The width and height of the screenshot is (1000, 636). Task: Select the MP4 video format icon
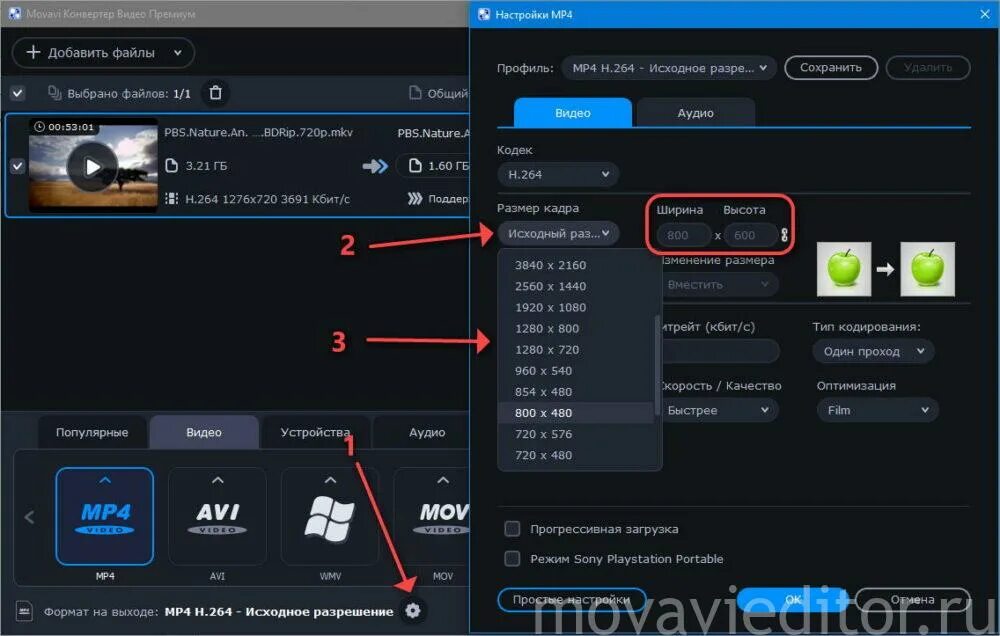[105, 517]
